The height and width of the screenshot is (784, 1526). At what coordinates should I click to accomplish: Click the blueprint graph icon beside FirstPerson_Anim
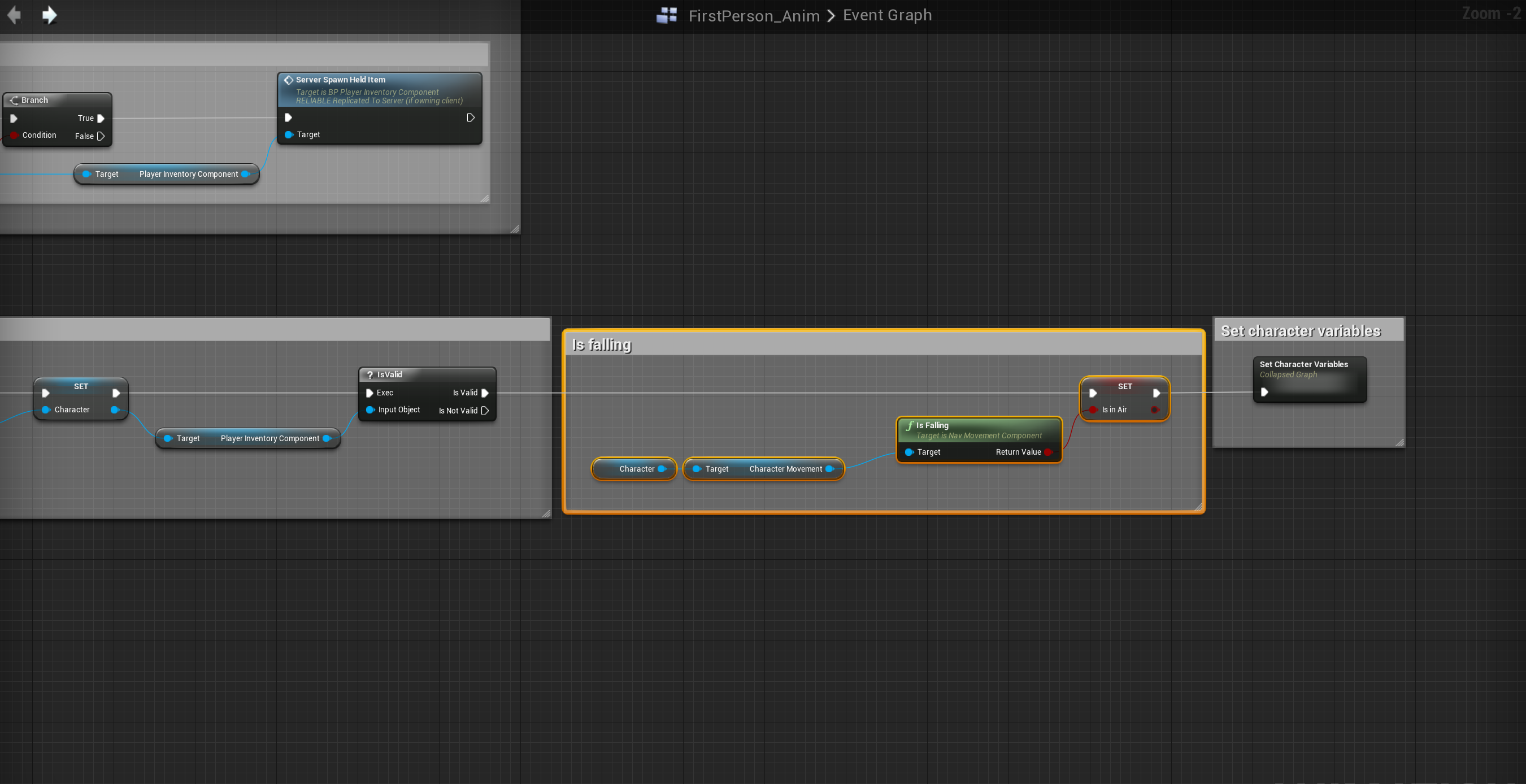pos(667,15)
